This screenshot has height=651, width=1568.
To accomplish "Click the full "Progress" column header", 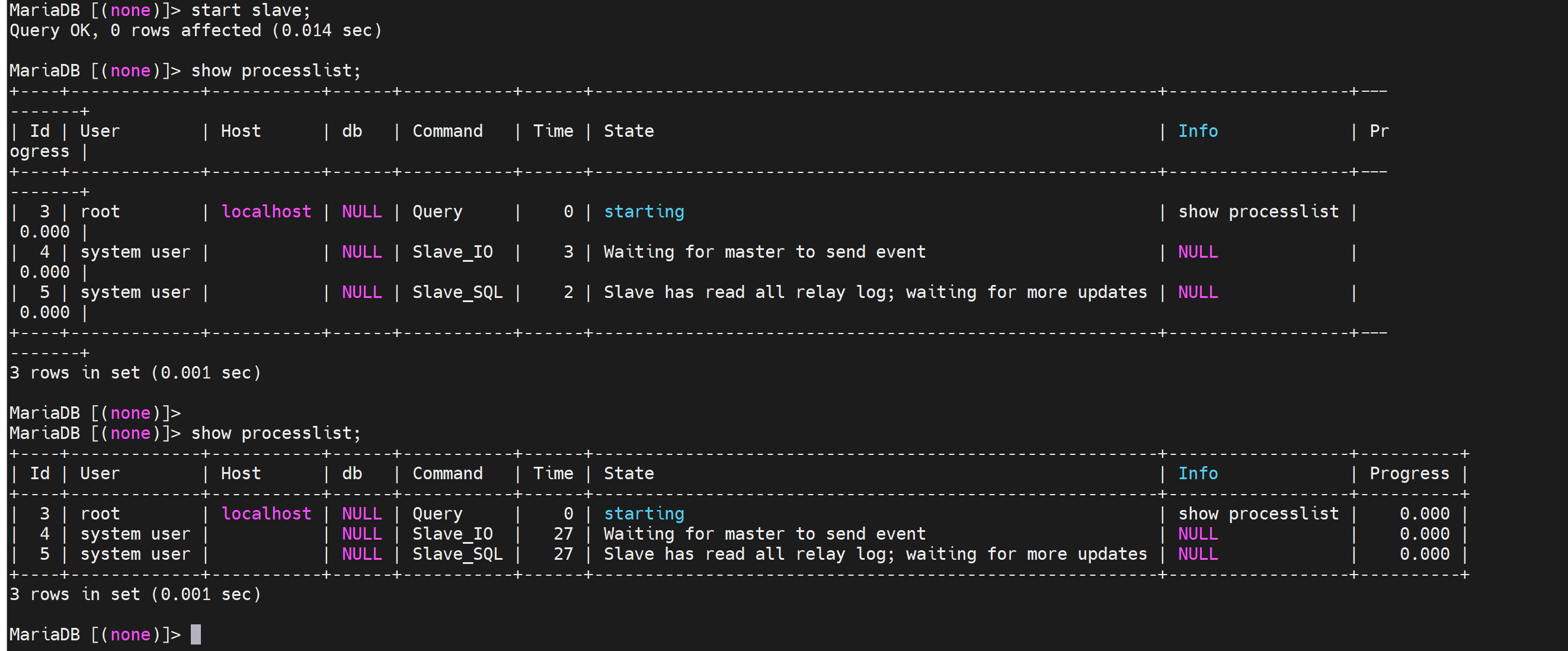I will [x=1409, y=473].
